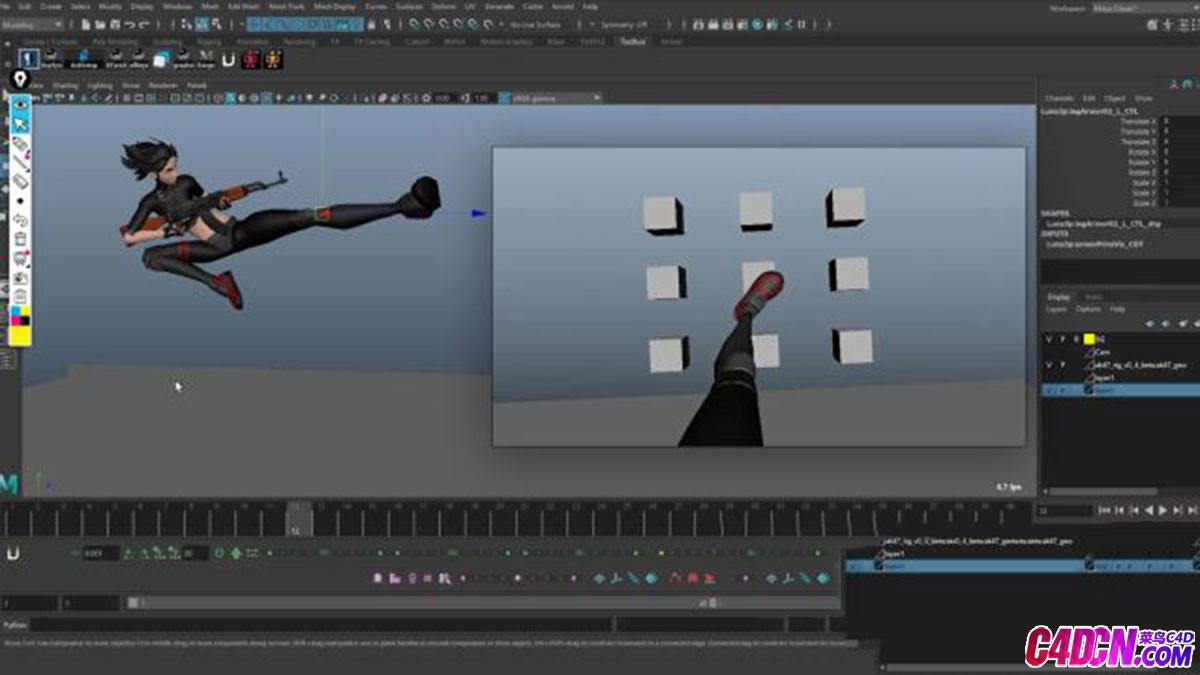The height and width of the screenshot is (675, 1200).
Task: Click the red robot shelf icon
Action: (x=252, y=60)
